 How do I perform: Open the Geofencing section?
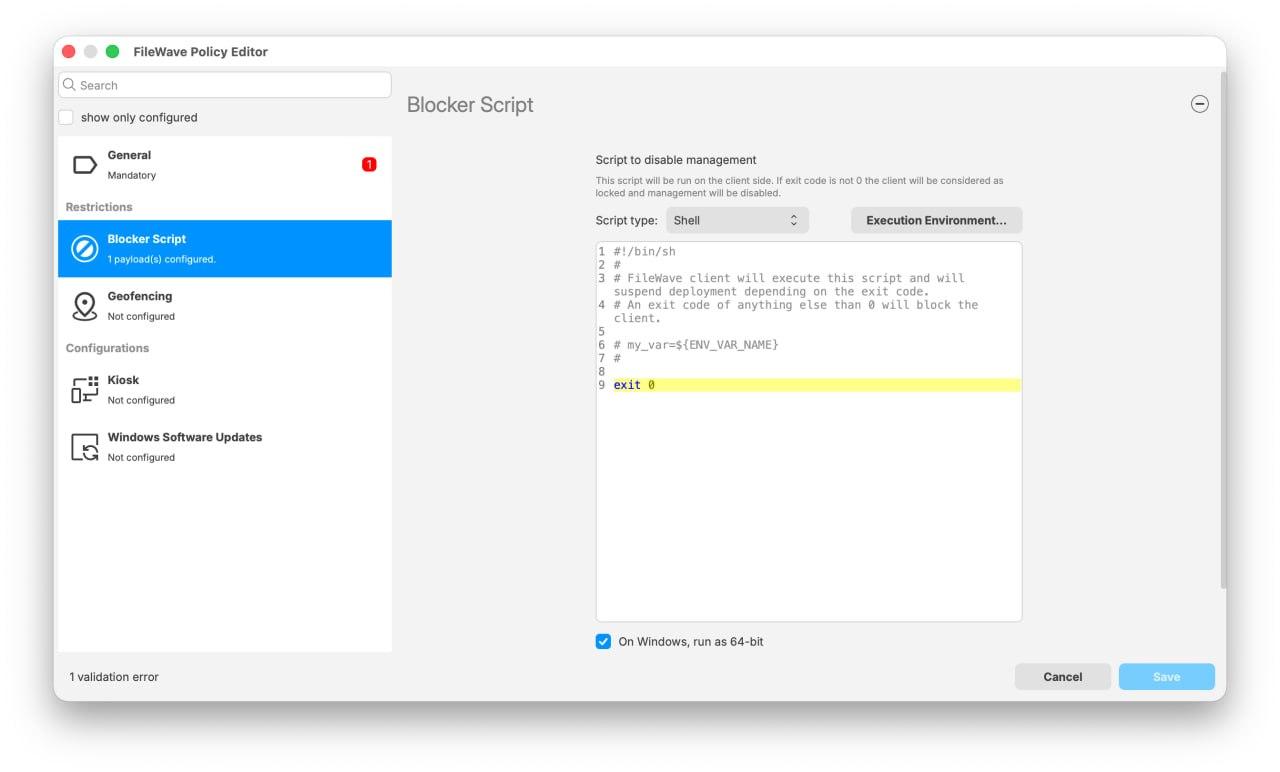pos(225,306)
